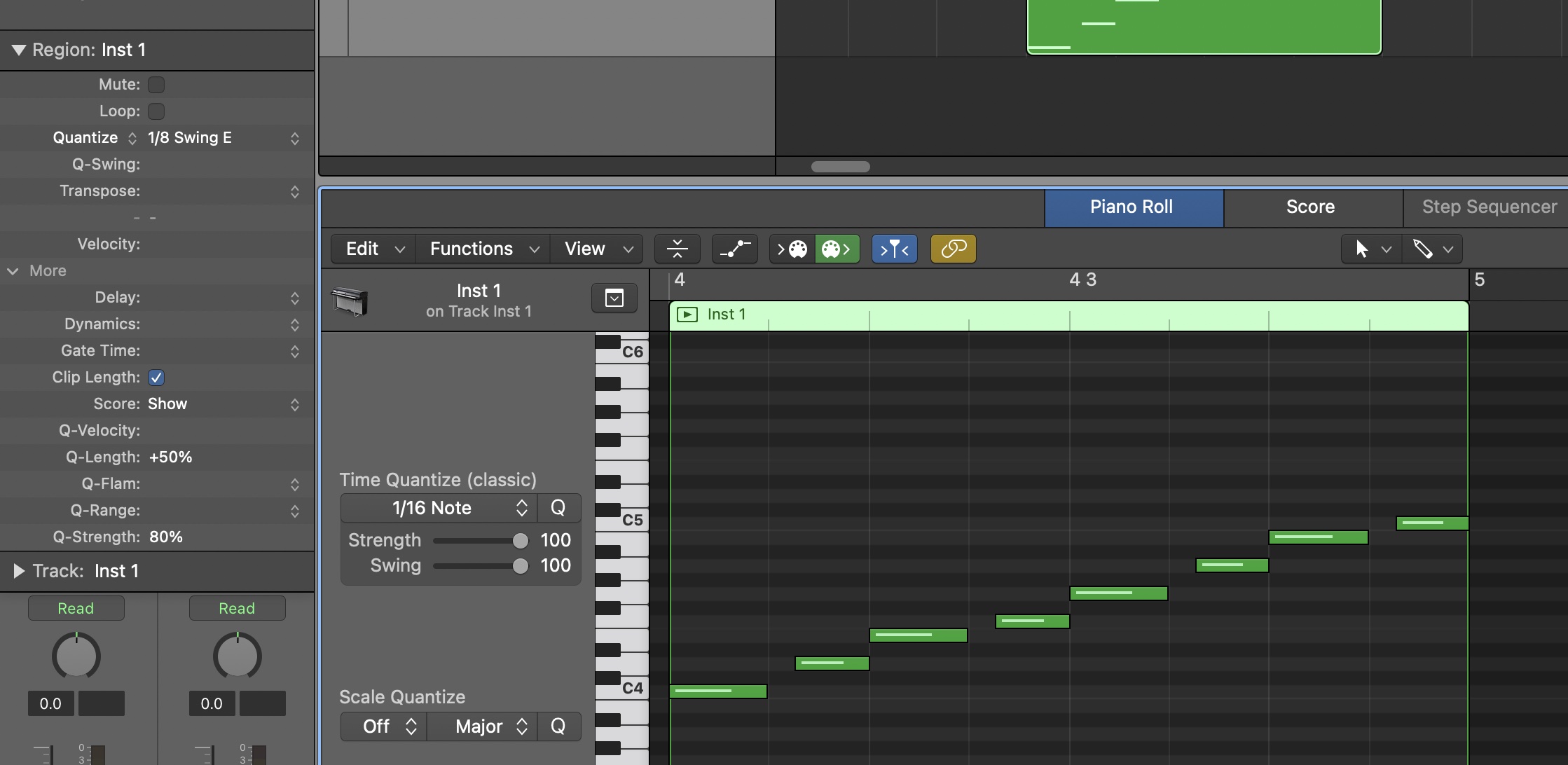Click the automation curve toolbar icon
This screenshot has height=765, width=1568.
(x=734, y=249)
